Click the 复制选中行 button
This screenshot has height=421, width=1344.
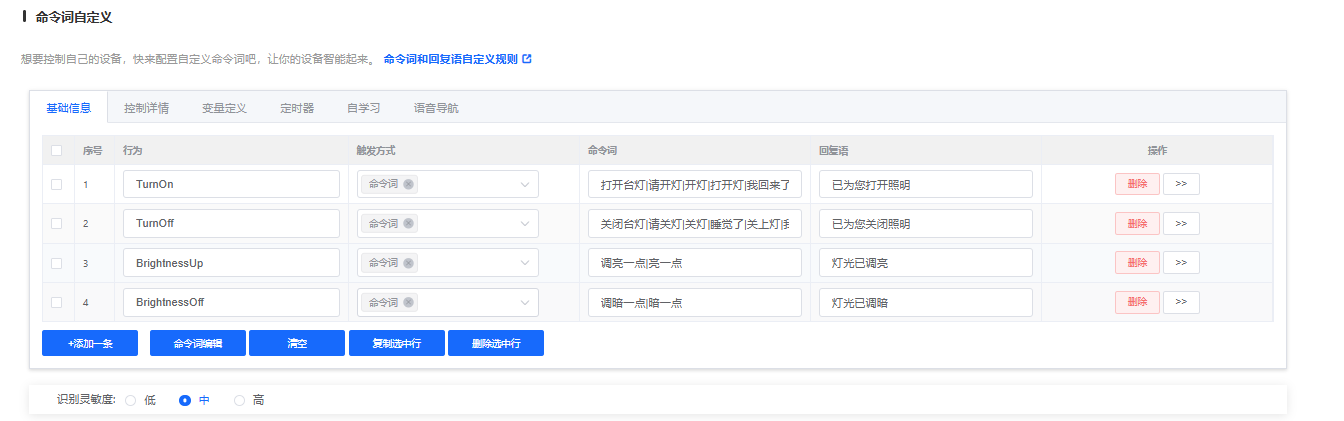[x=396, y=343]
